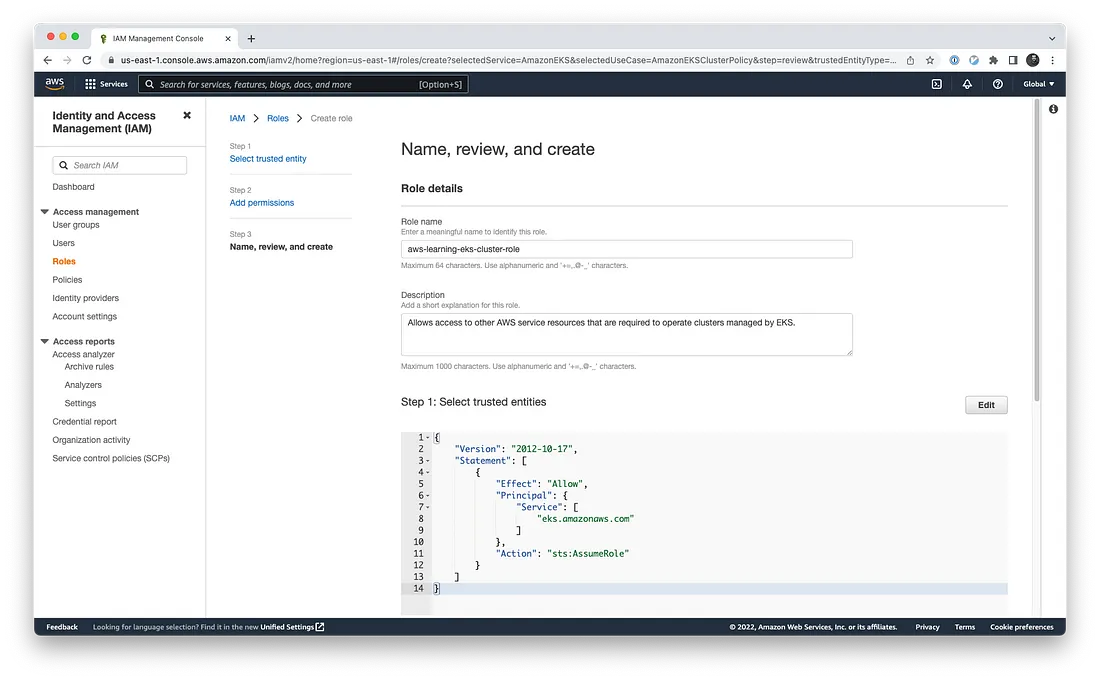Image resolution: width=1100 pixels, height=681 pixels.
Task: Open Organization activity in the sidebar
Action: (x=91, y=440)
